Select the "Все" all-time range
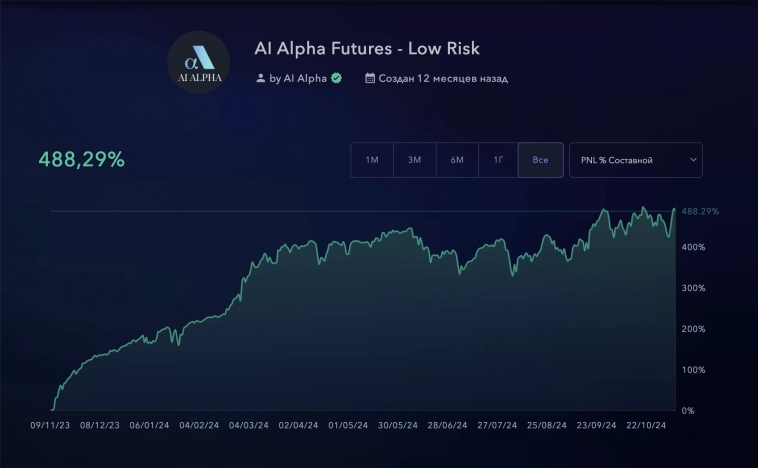This screenshot has height=468, width=758. tap(540, 160)
